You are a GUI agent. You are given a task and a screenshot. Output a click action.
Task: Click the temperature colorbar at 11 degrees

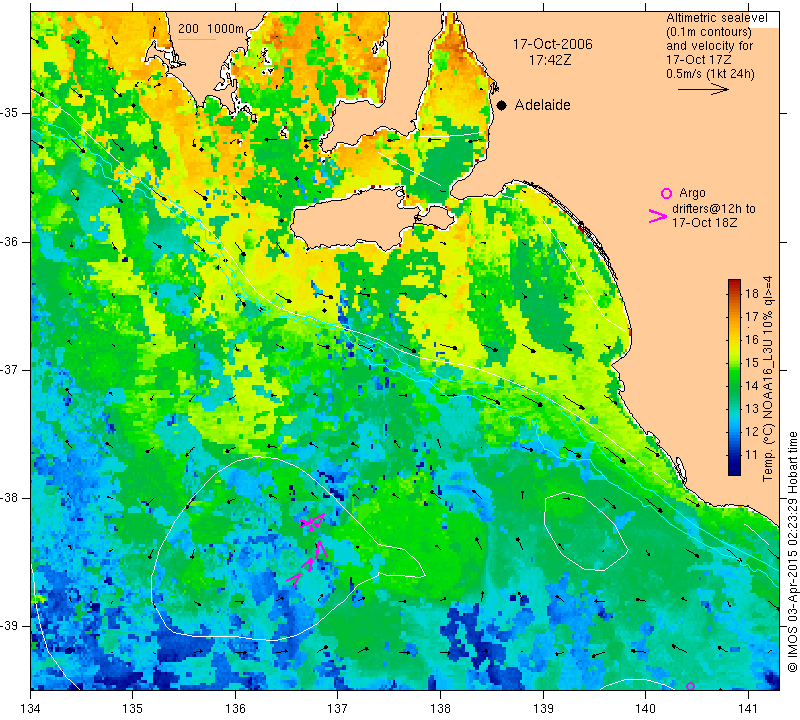click(x=734, y=455)
